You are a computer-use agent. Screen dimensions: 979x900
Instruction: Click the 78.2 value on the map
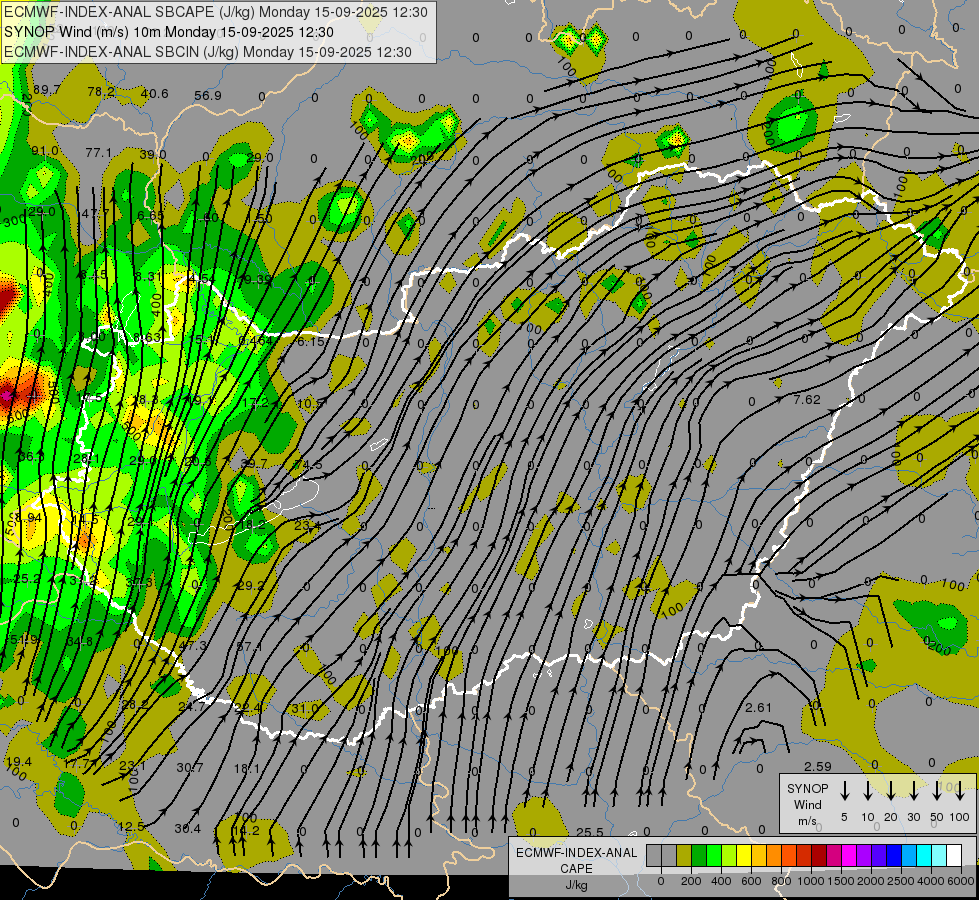click(101, 92)
